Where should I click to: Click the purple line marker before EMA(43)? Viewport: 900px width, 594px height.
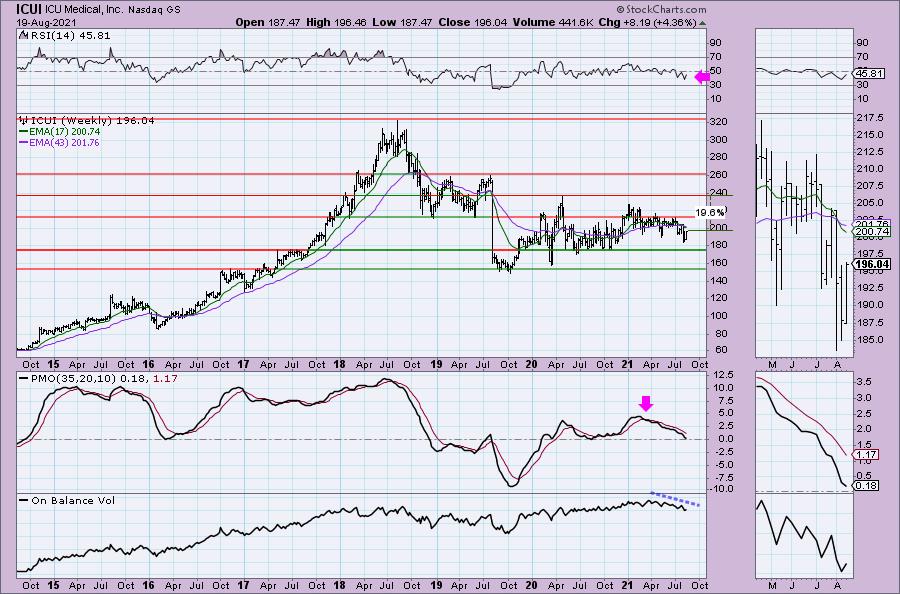[24, 142]
